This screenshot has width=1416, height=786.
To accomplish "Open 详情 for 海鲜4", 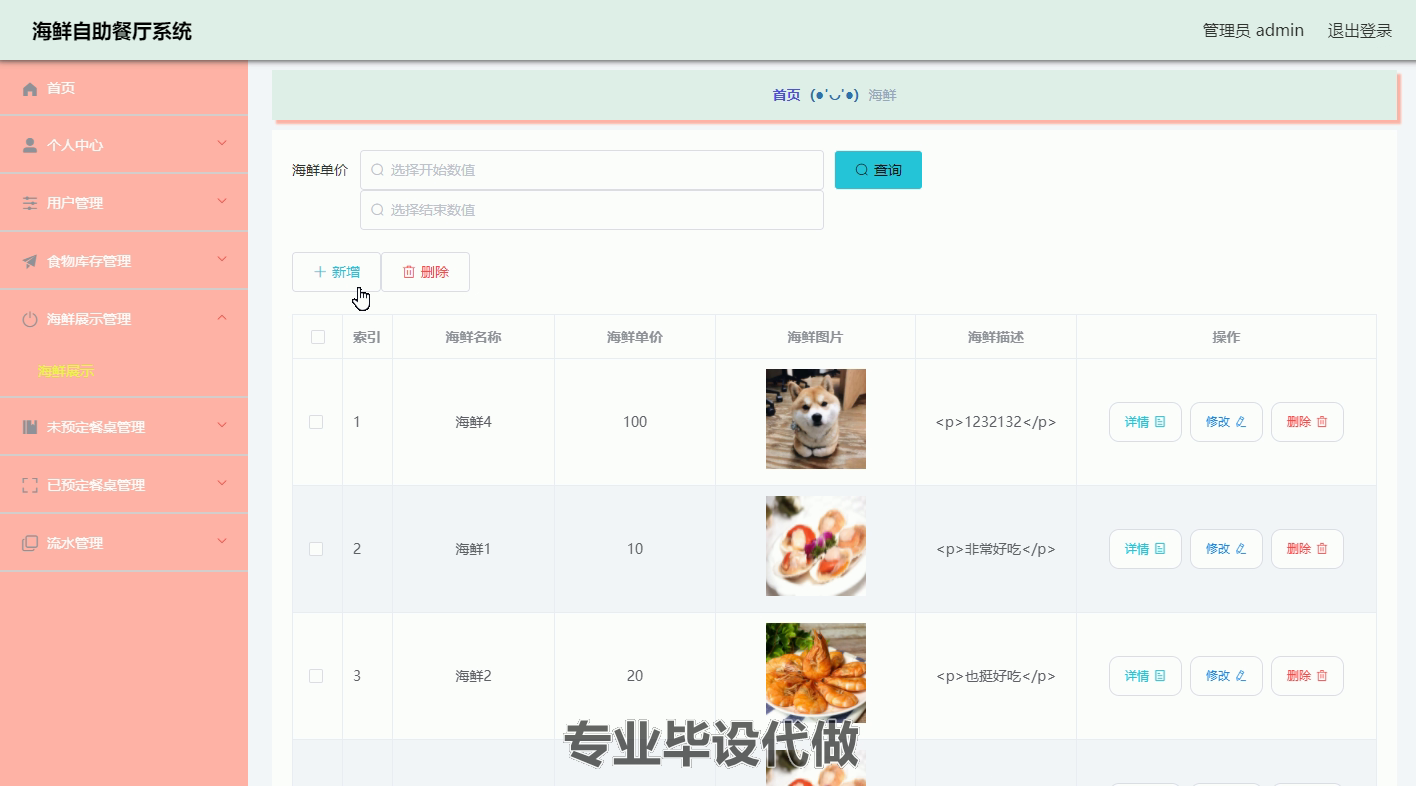I will [x=1145, y=422].
